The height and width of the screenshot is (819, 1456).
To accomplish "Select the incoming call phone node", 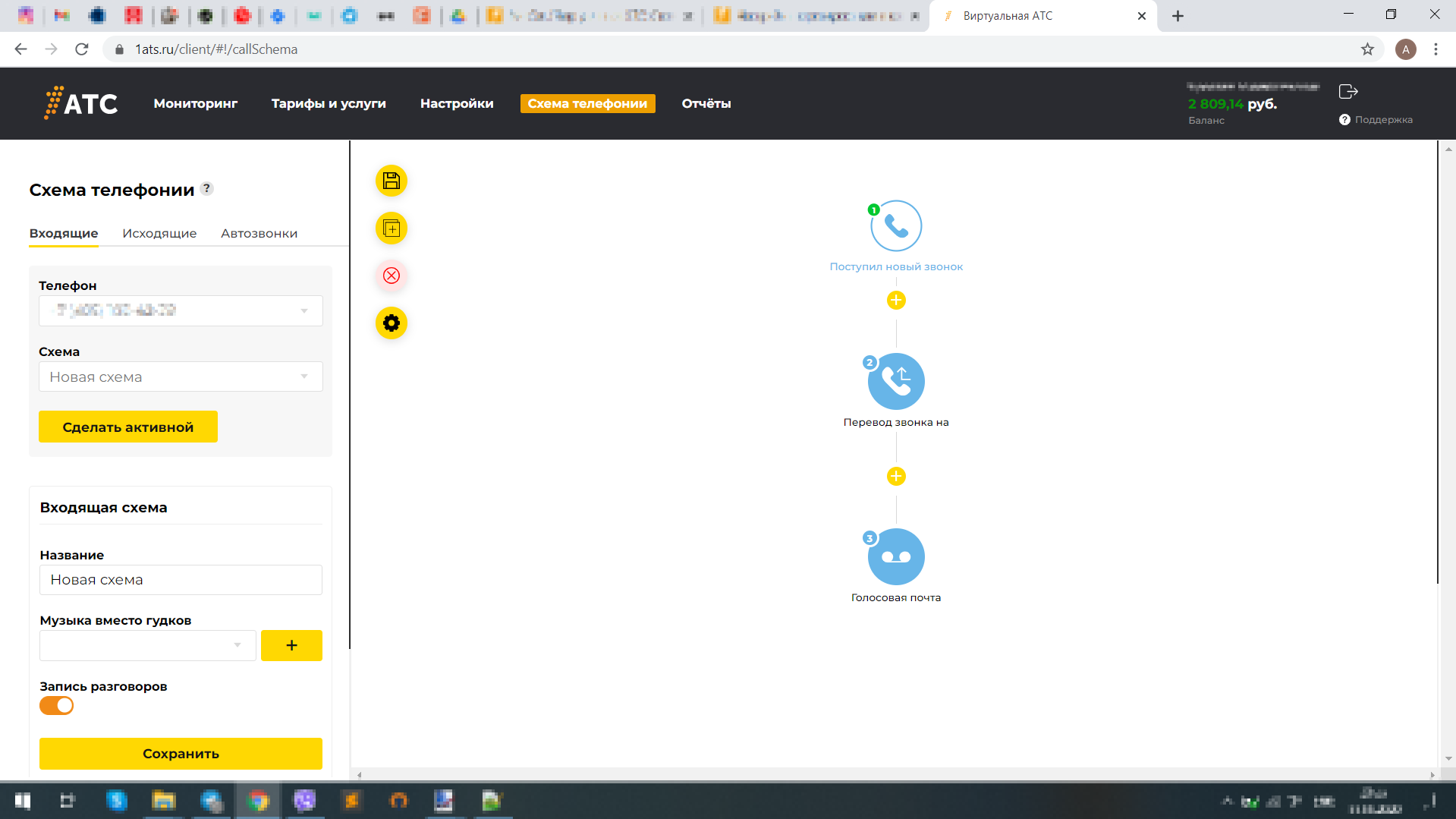I will [896, 226].
